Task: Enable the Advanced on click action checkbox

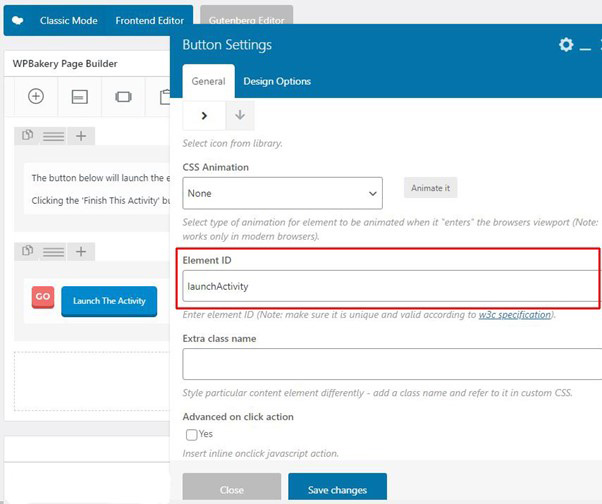Action: click(x=191, y=434)
